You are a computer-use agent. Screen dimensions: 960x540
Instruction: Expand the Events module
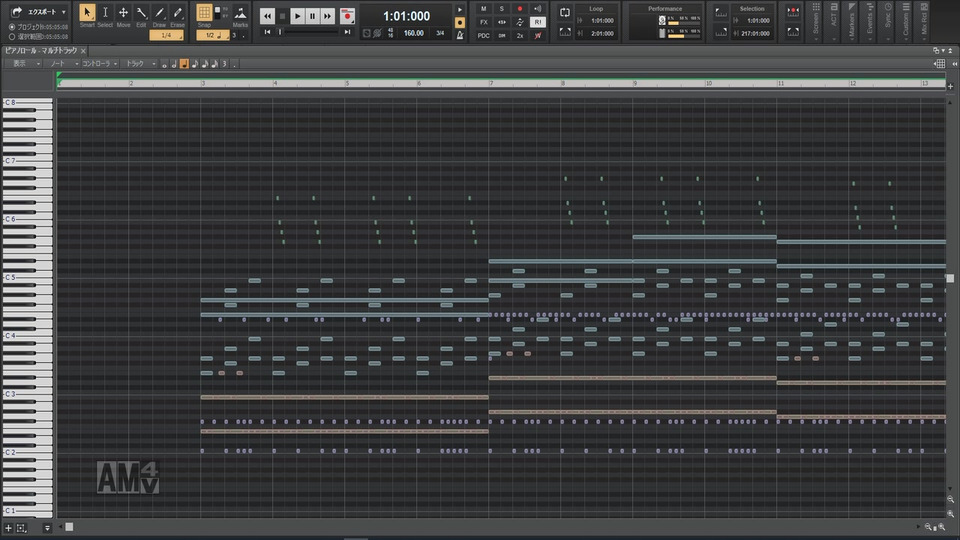(869, 21)
